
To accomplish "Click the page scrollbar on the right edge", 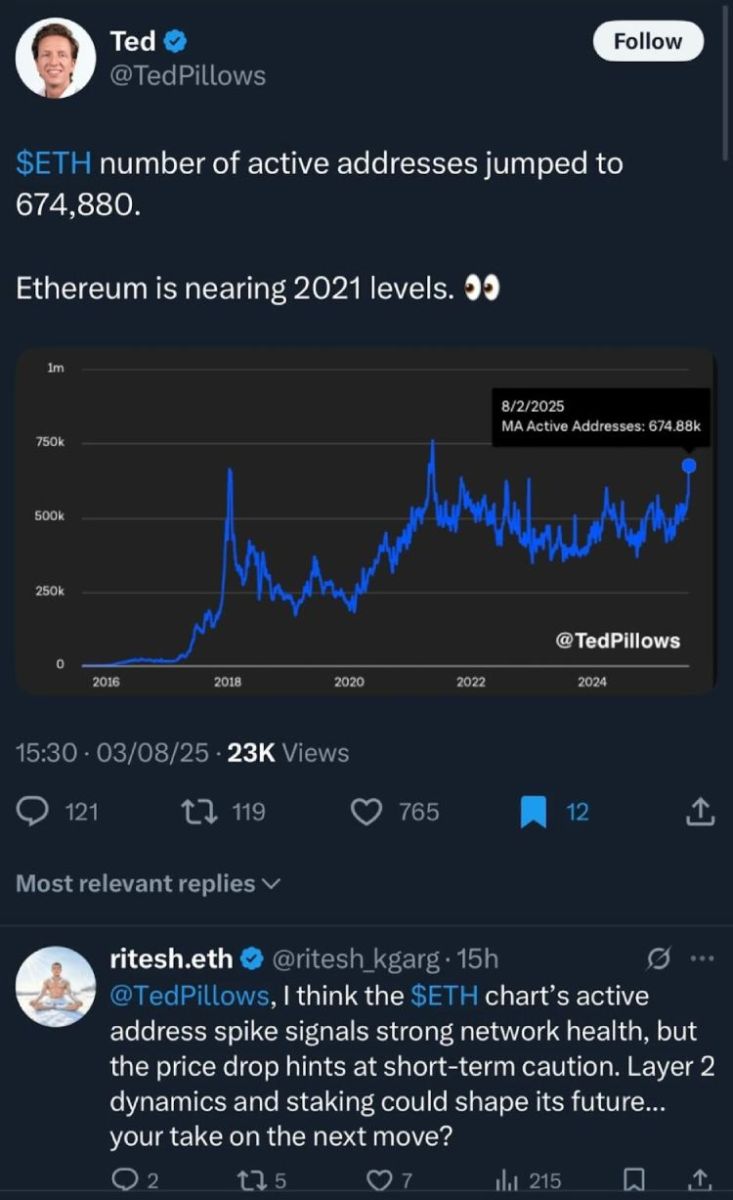I will [x=726, y=80].
